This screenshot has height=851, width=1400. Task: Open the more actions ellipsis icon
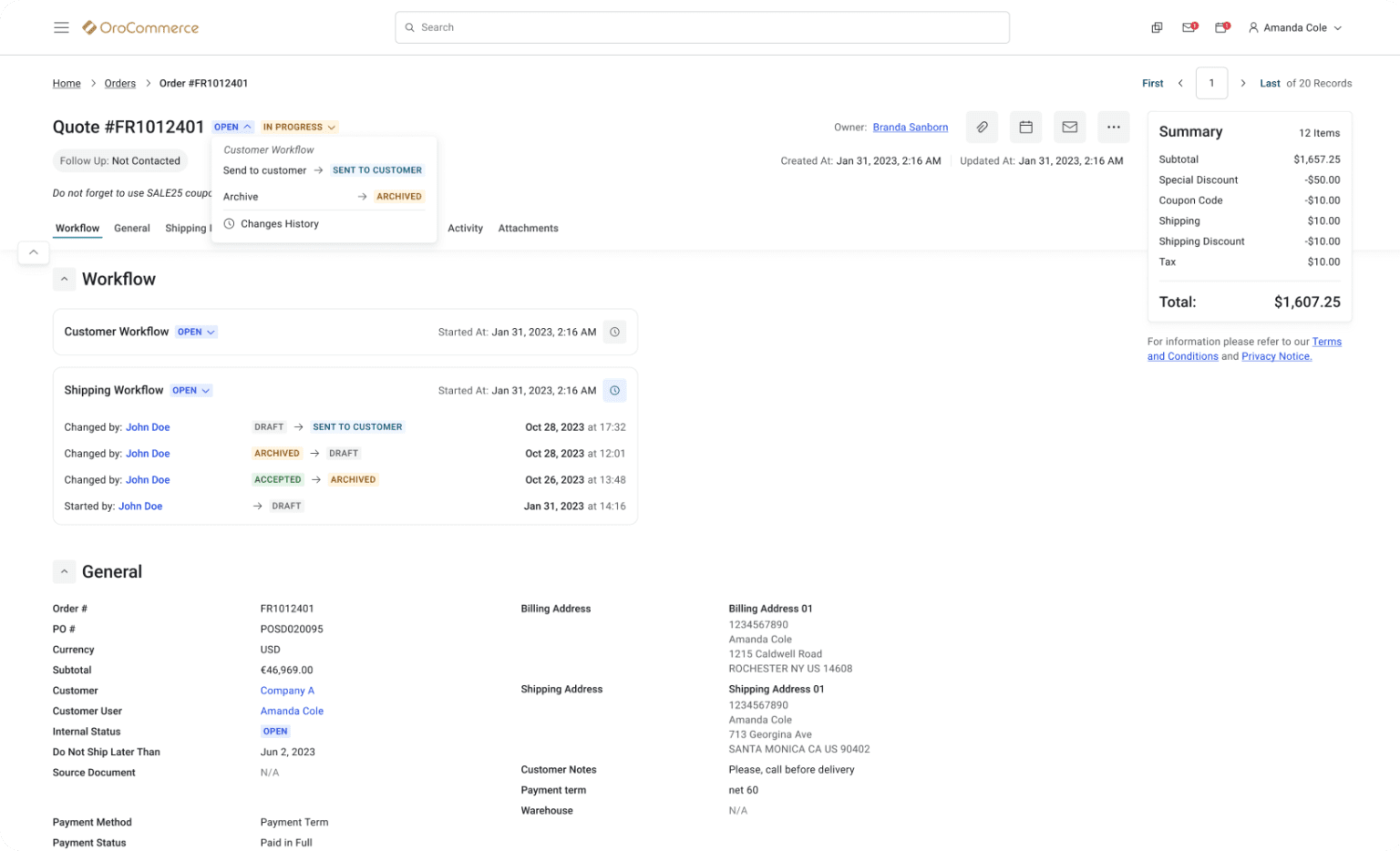(1113, 127)
